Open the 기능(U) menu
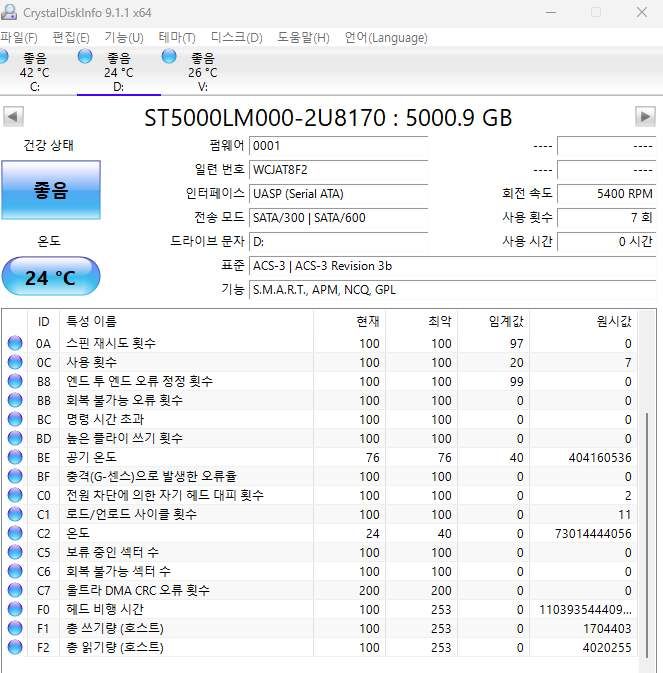The height and width of the screenshot is (673, 663). 124,38
